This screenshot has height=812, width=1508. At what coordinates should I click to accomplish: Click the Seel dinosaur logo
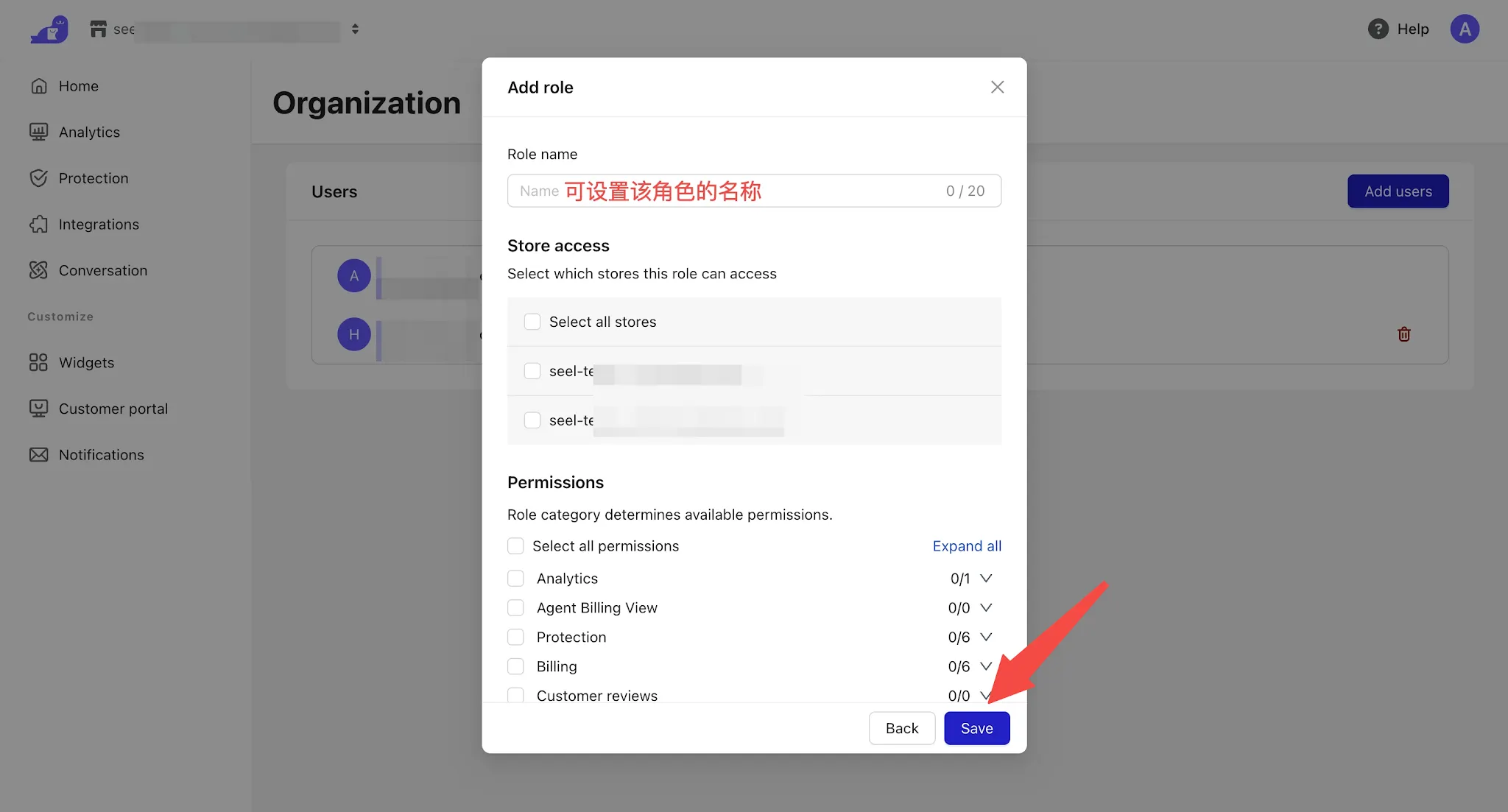(49, 29)
